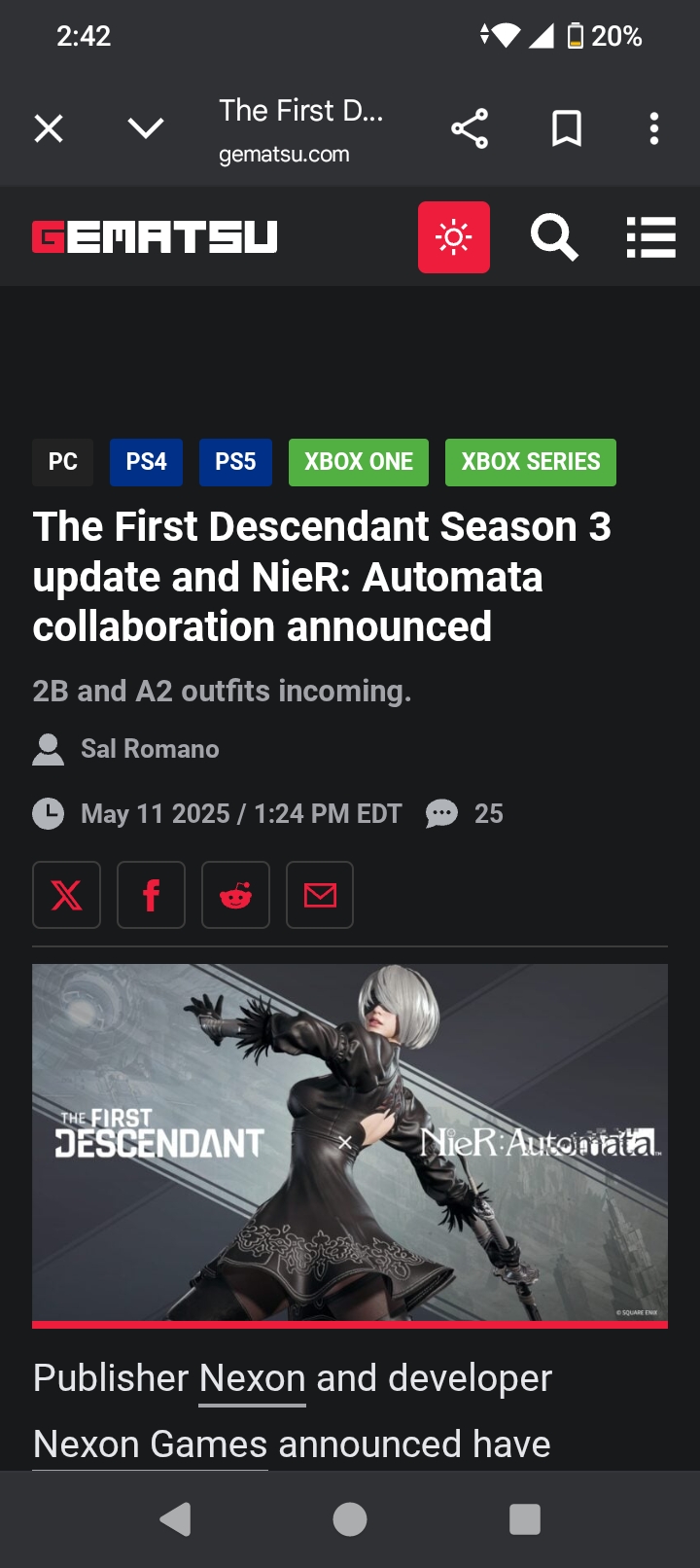Select the XBOX ONE platform tag

(x=359, y=462)
